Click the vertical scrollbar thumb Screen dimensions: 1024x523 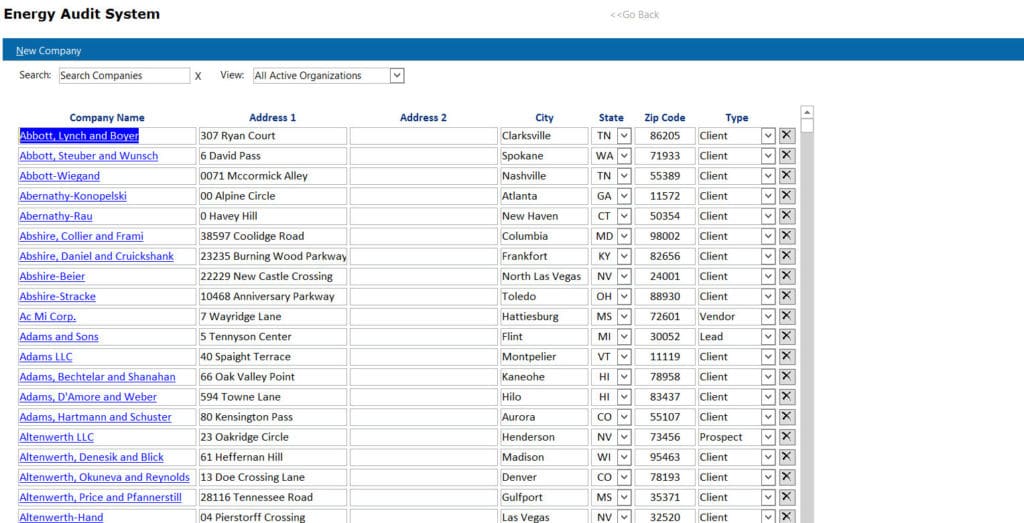[807, 125]
